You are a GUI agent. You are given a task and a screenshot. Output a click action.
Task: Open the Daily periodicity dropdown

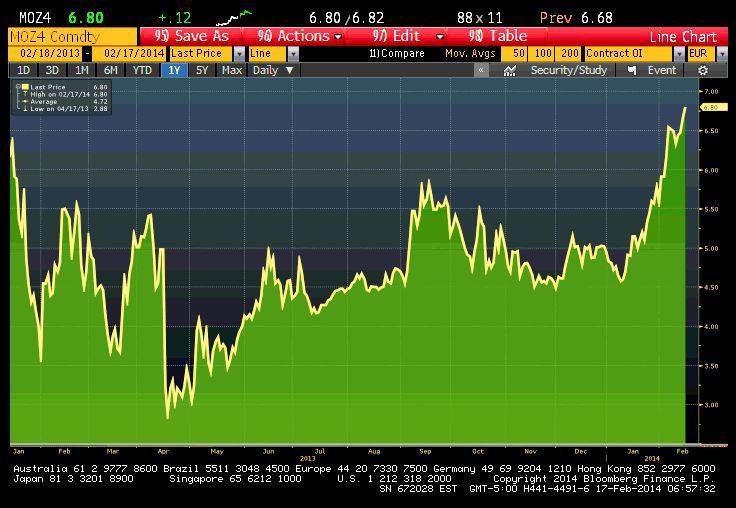tap(290, 70)
